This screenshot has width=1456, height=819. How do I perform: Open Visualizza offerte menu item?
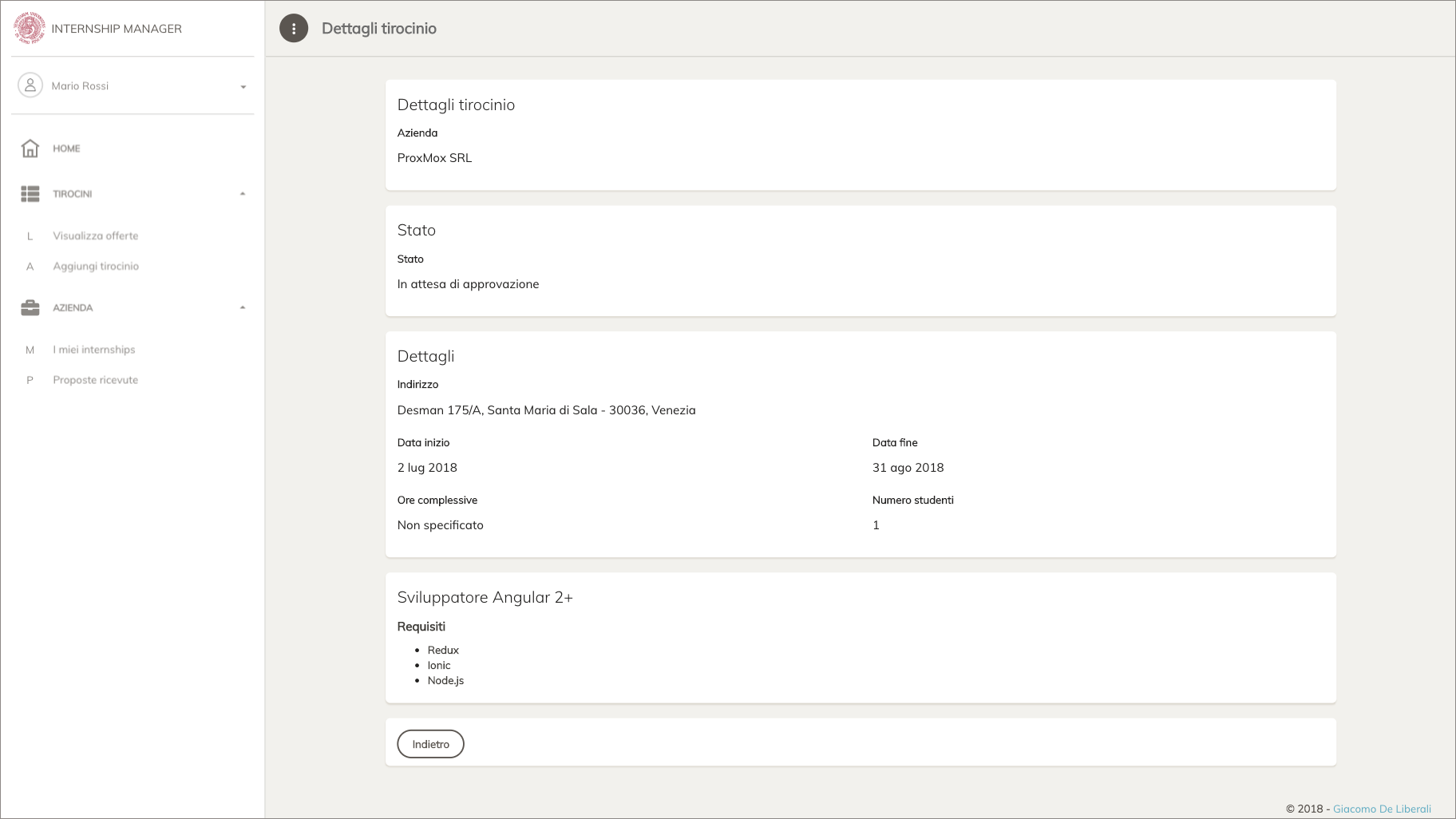tap(96, 236)
